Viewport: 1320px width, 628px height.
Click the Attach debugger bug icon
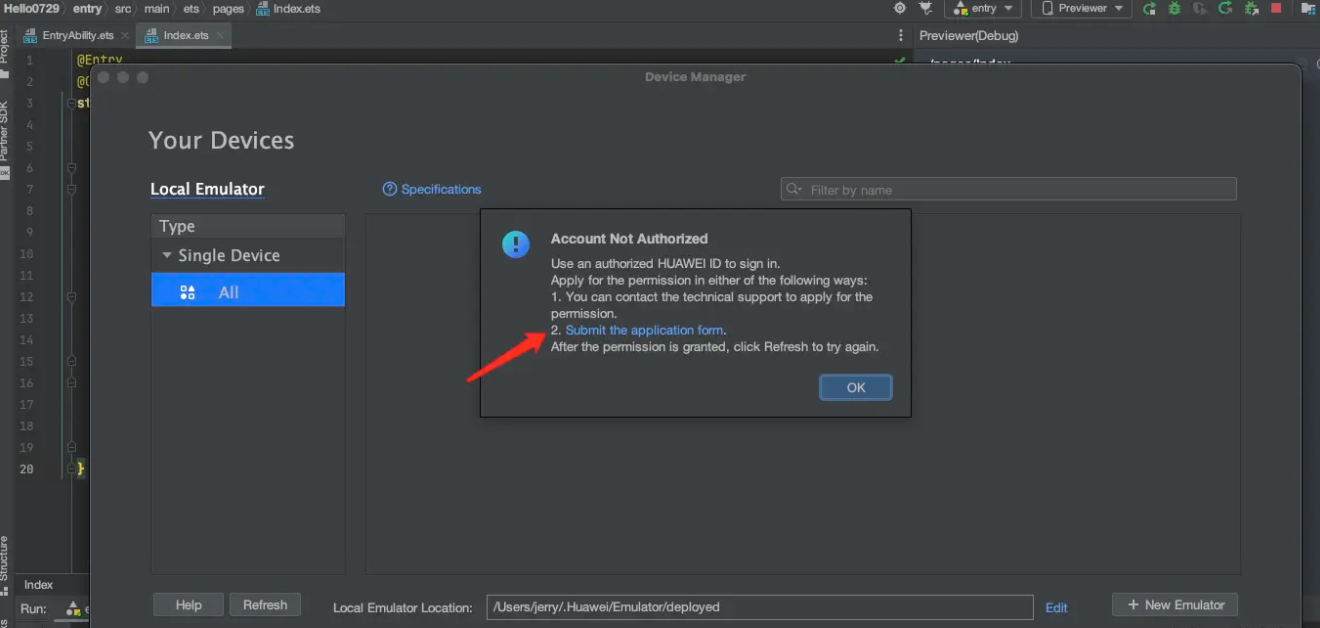point(1251,8)
